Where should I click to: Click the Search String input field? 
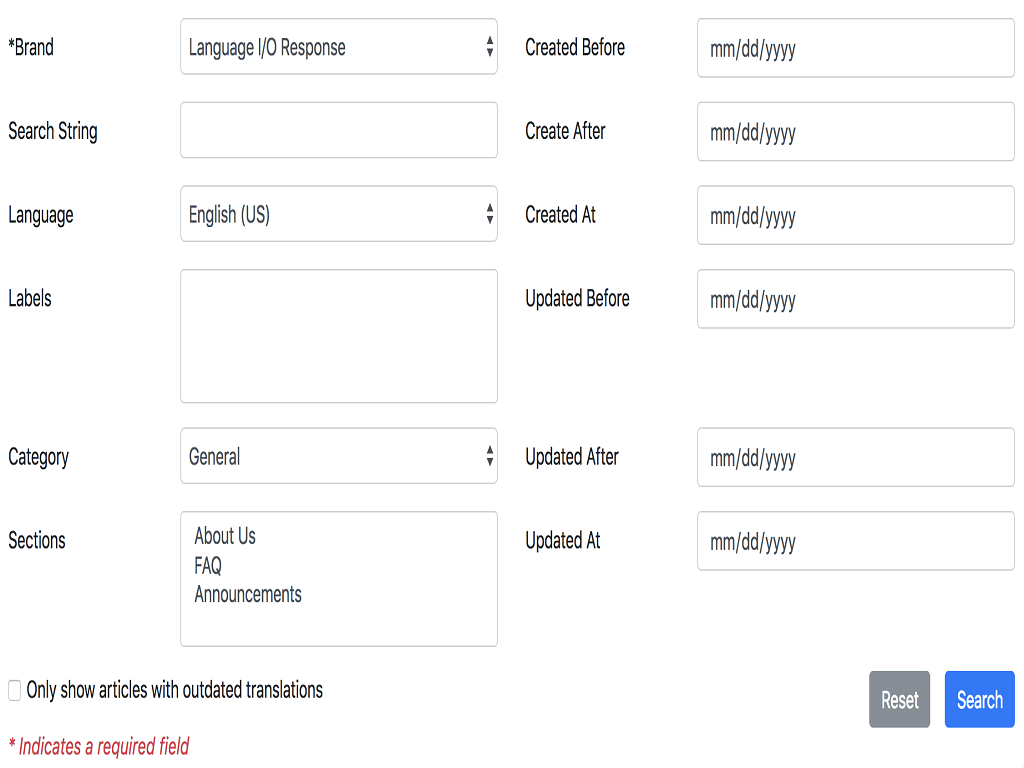[339, 131]
